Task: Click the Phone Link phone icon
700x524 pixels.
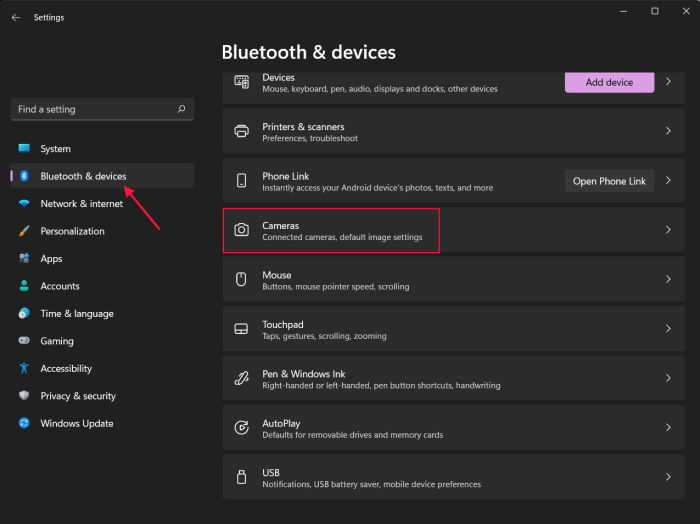Action: [242, 180]
